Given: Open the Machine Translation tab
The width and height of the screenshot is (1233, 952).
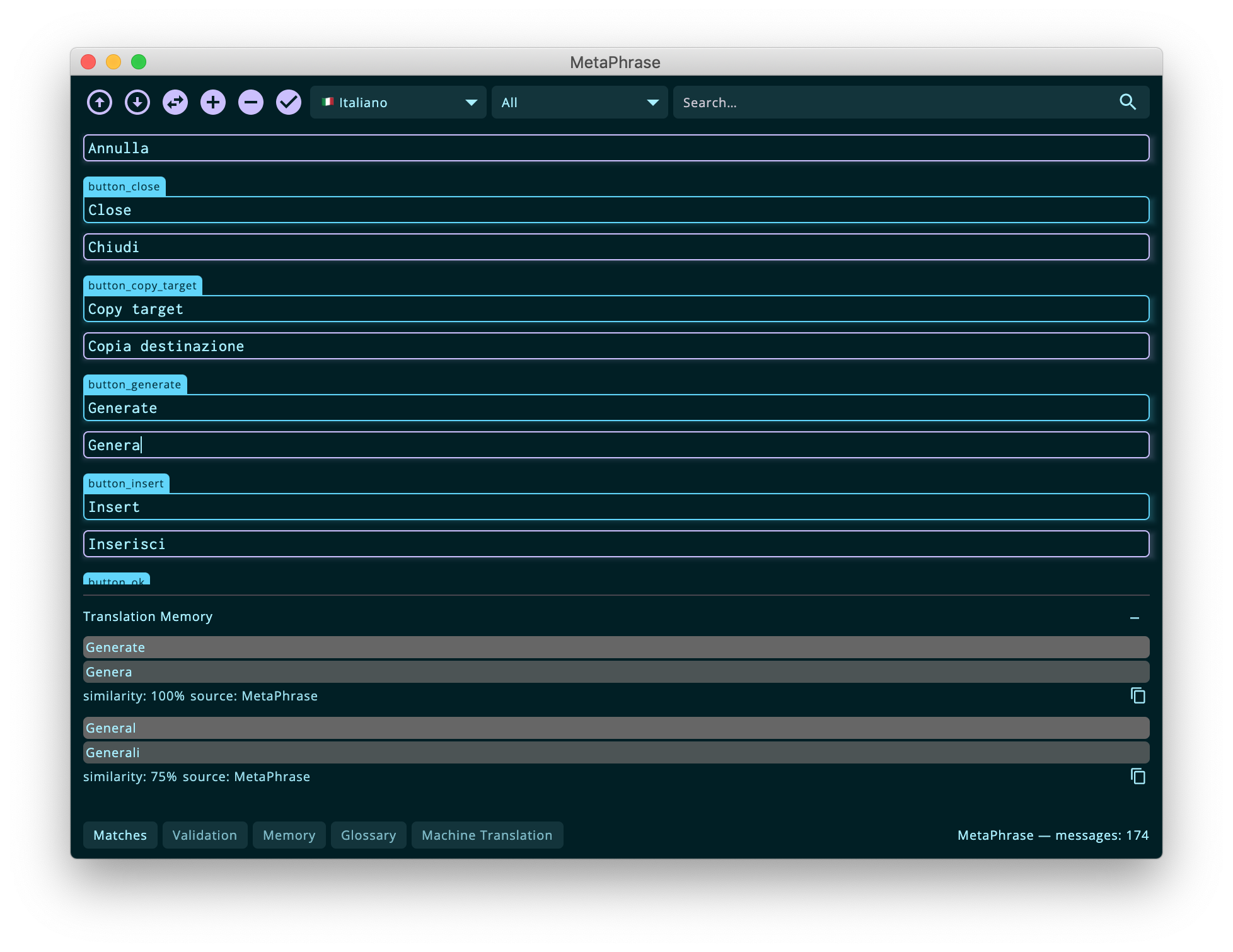Looking at the screenshot, I should 487,835.
